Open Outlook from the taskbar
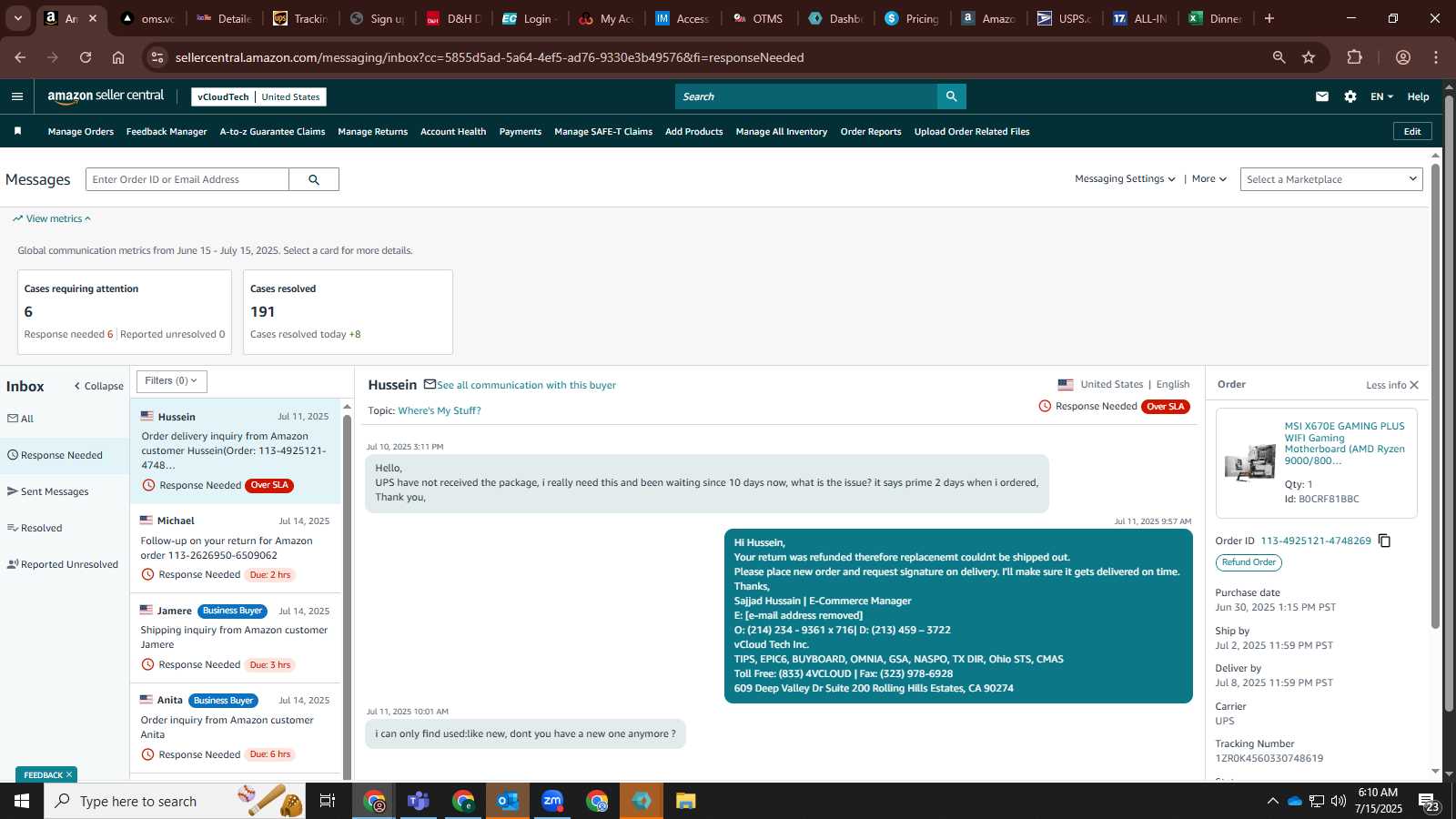1456x819 pixels. tap(508, 801)
